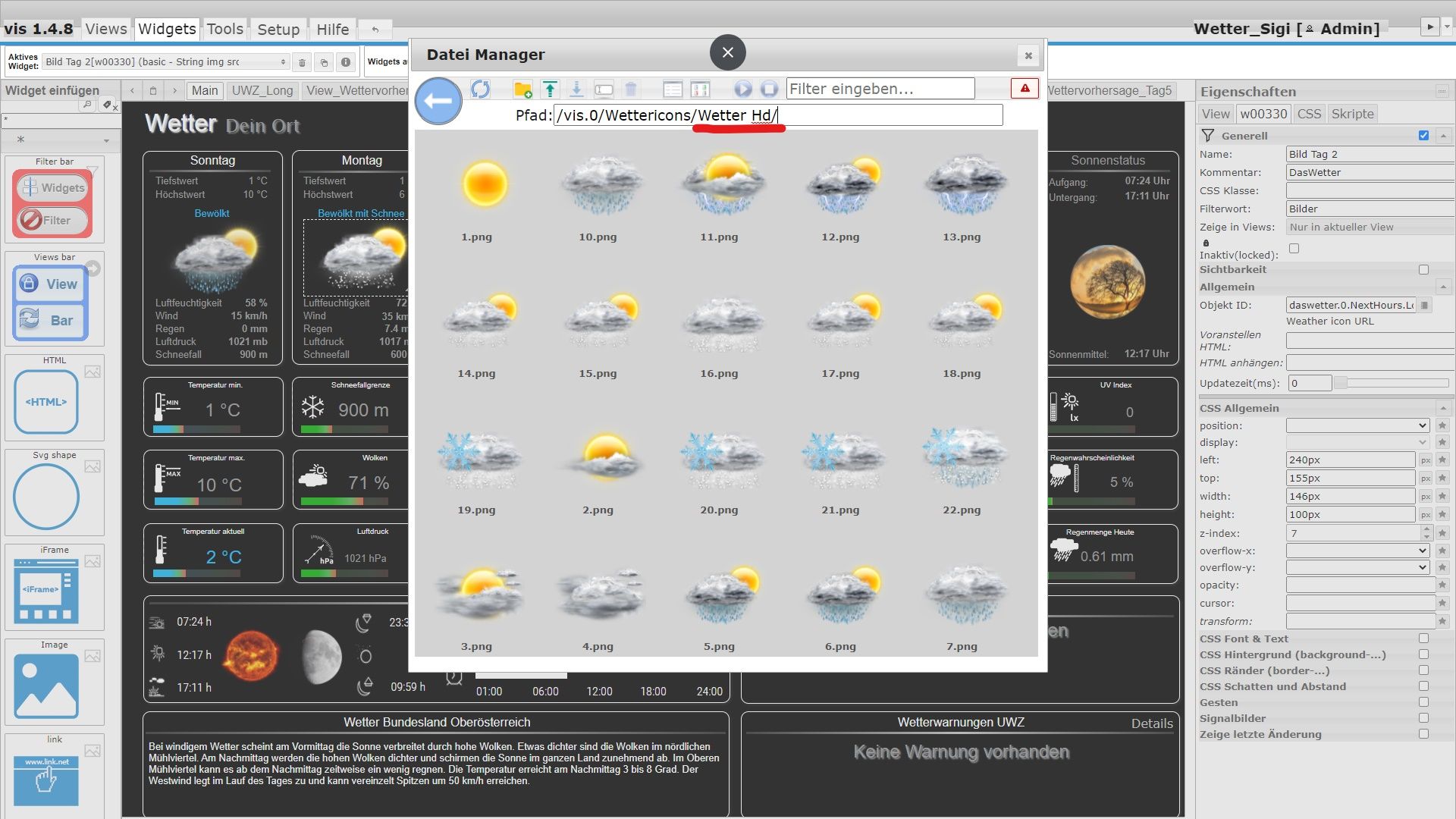Viewport: 1456px width, 819px height.
Task: Click the red warning triangle button
Action: click(1025, 89)
